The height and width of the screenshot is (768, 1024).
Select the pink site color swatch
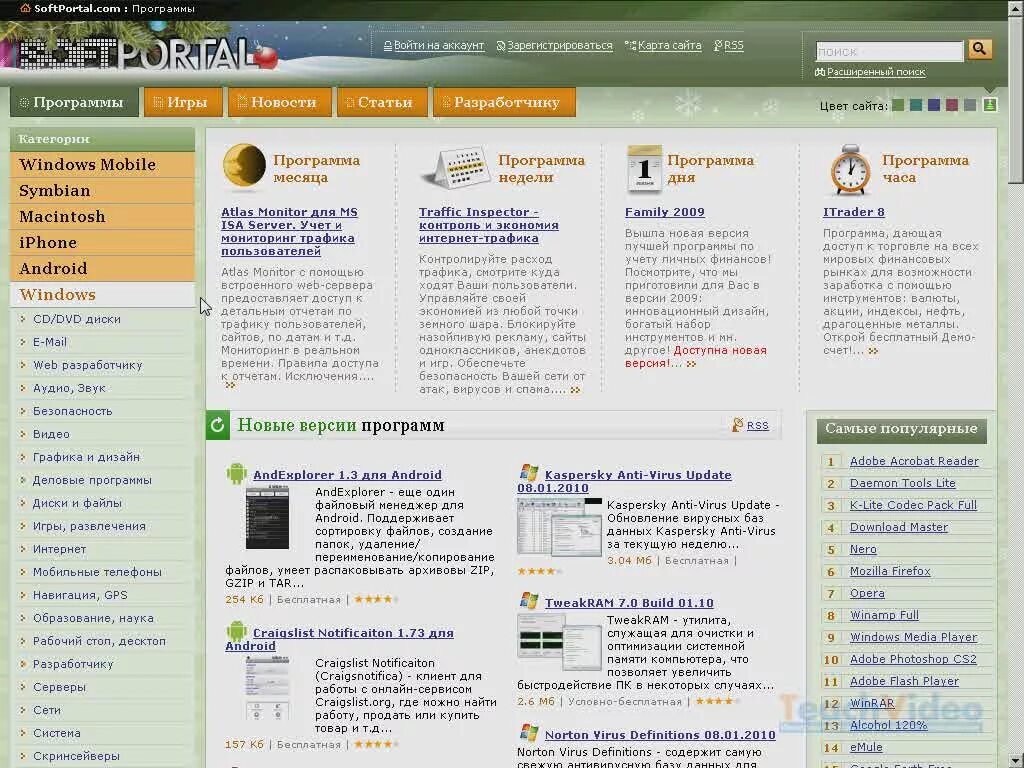click(952, 105)
